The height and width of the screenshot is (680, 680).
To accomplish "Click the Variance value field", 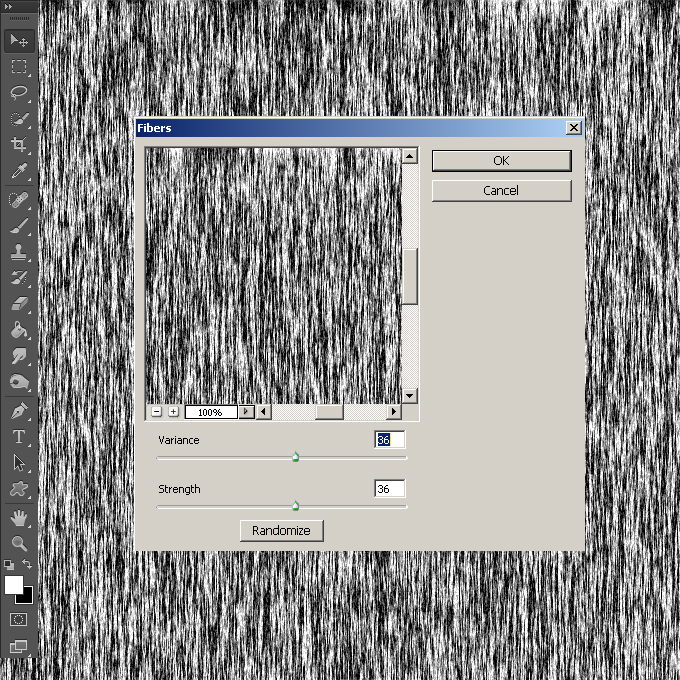I will [389, 440].
